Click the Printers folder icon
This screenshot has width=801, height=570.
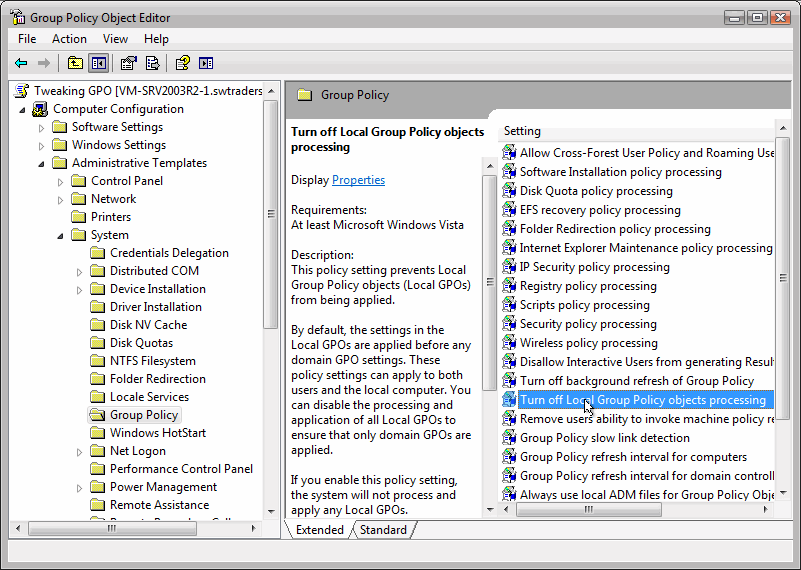coord(79,217)
